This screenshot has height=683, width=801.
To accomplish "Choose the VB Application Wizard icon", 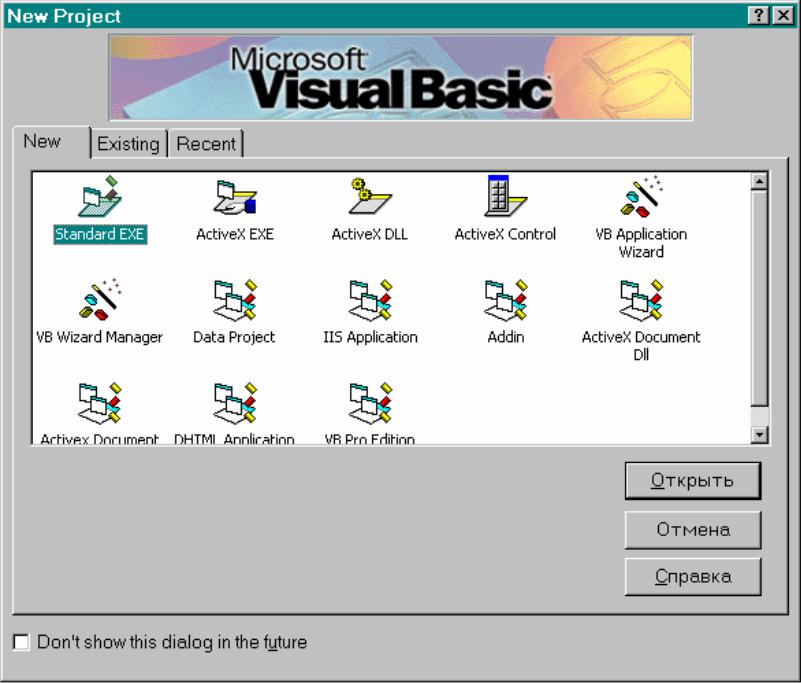I will click(641, 196).
